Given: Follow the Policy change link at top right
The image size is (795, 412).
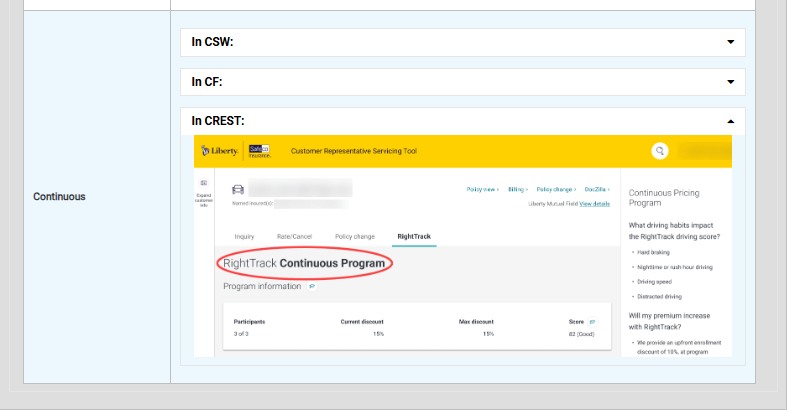Looking at the screenshot, I should coord(556,190).
